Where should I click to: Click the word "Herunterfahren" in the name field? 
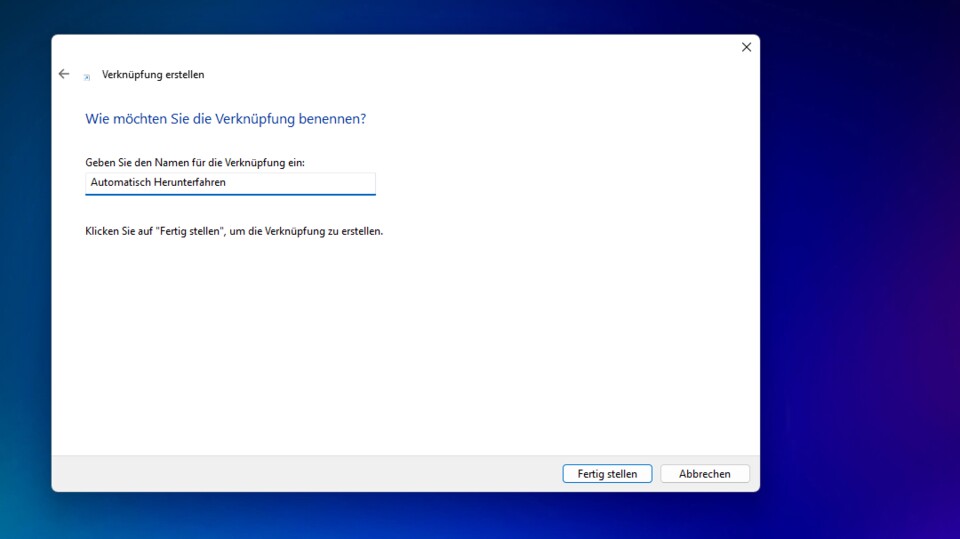(188, 183)
